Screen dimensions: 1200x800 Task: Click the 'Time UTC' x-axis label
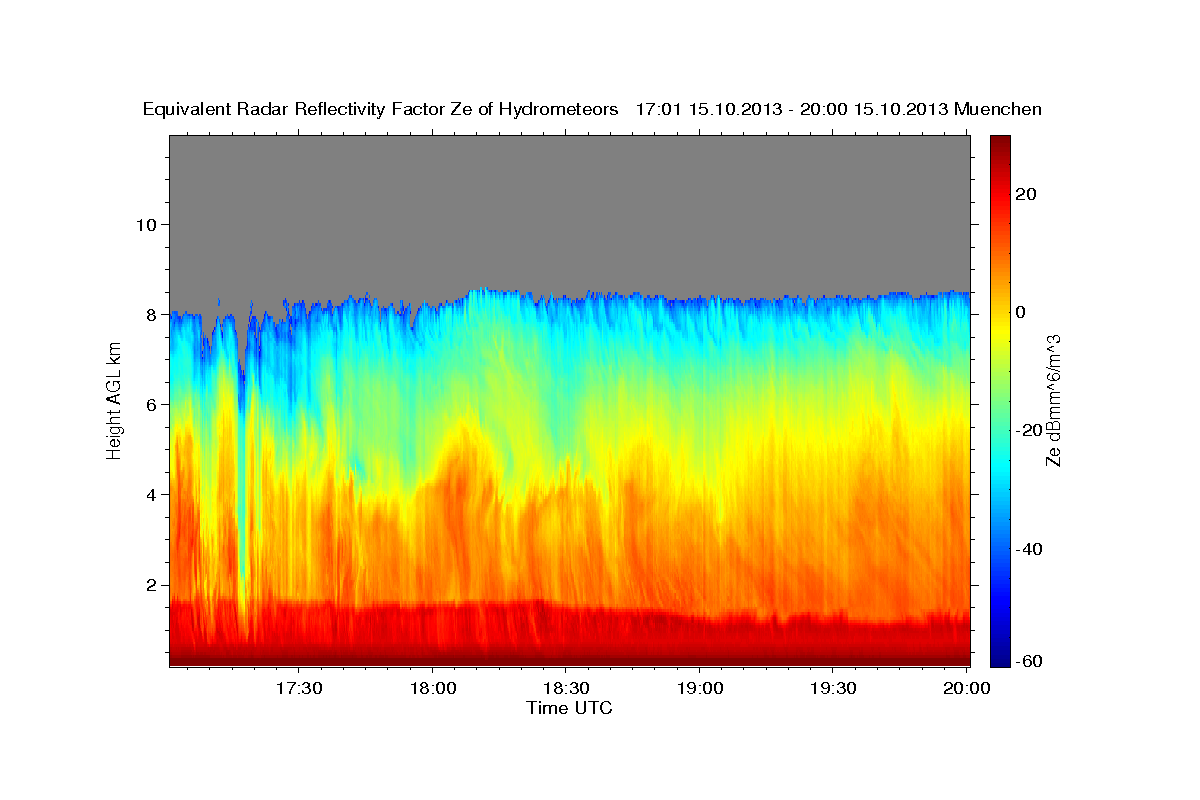point(569,708)
